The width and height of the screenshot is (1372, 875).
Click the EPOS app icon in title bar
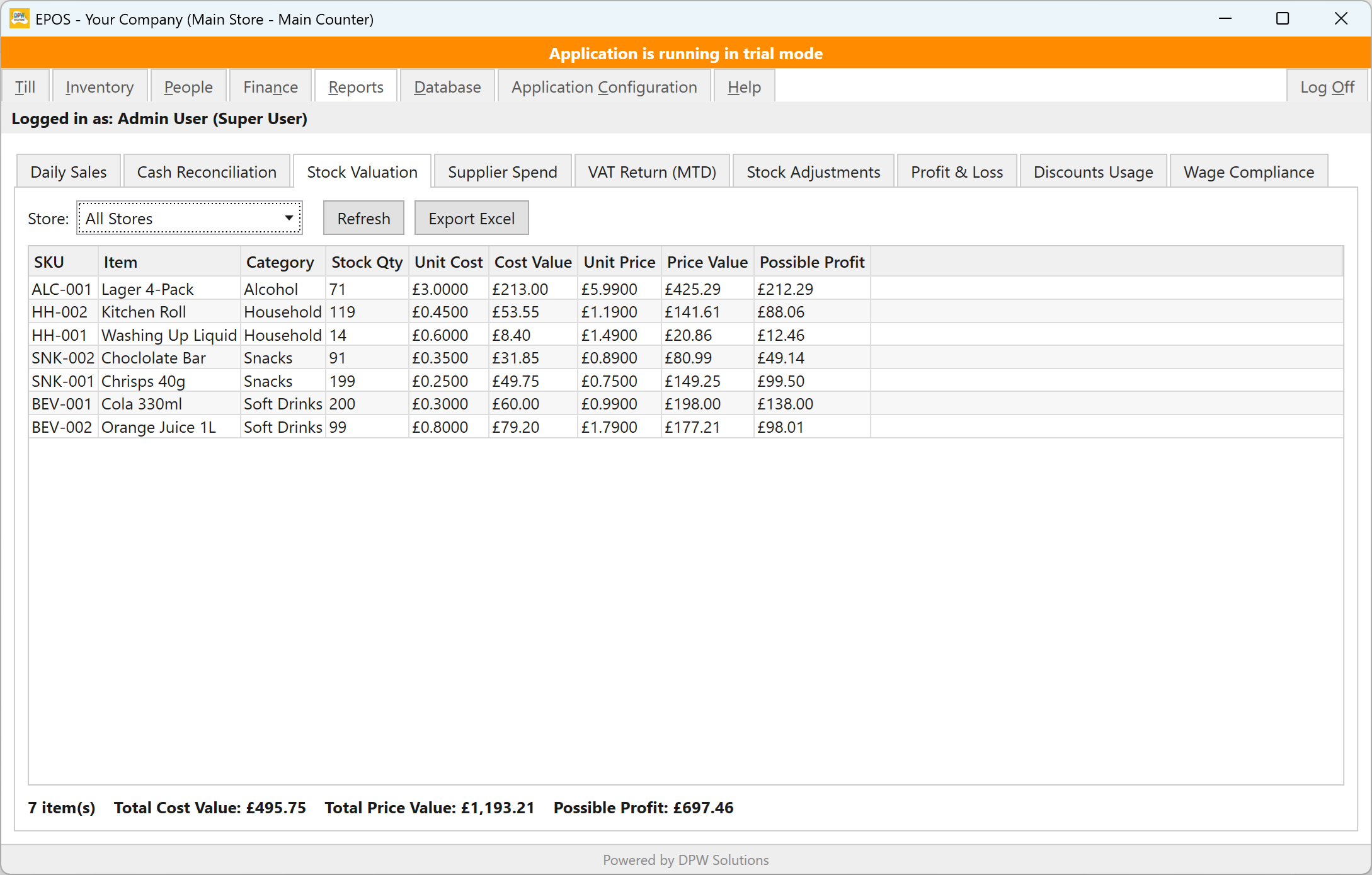(20, 19)
